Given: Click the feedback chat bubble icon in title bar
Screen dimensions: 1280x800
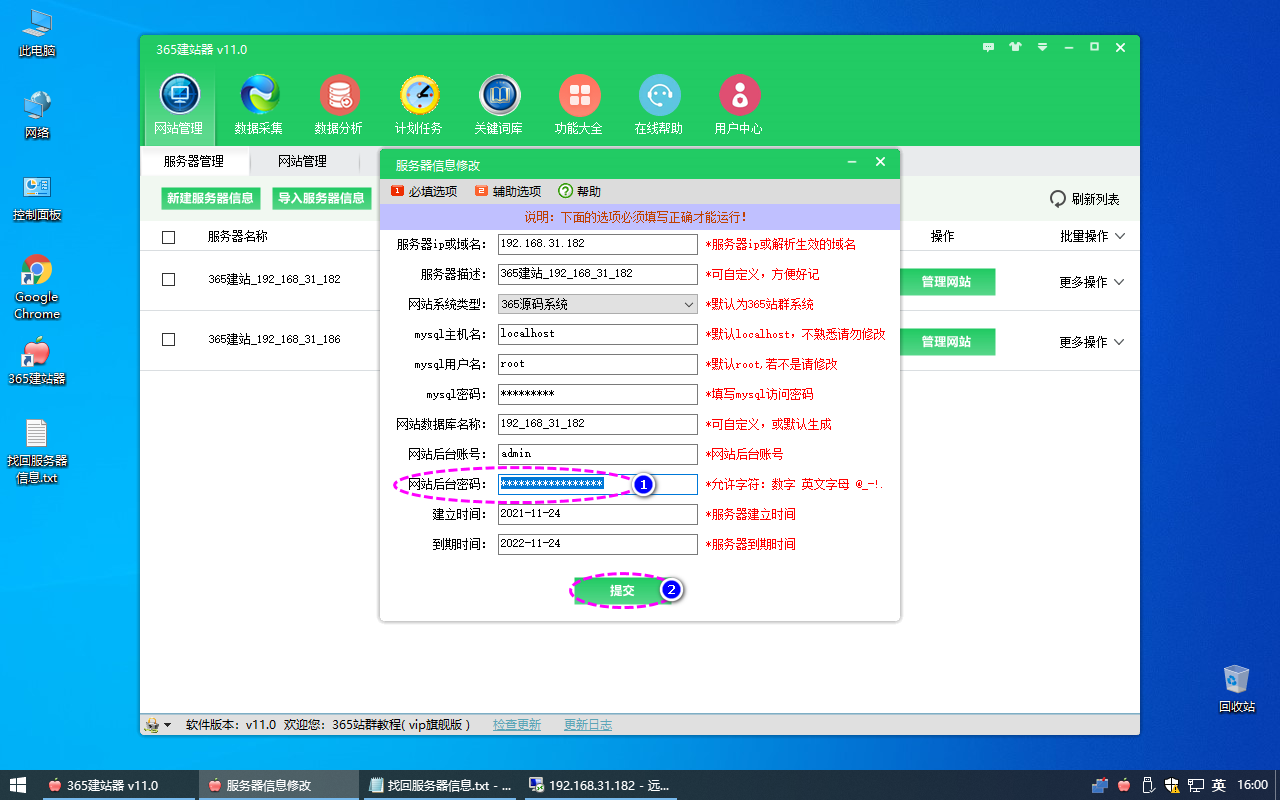Looking at the screenshot, I should [x=989, y=47].
